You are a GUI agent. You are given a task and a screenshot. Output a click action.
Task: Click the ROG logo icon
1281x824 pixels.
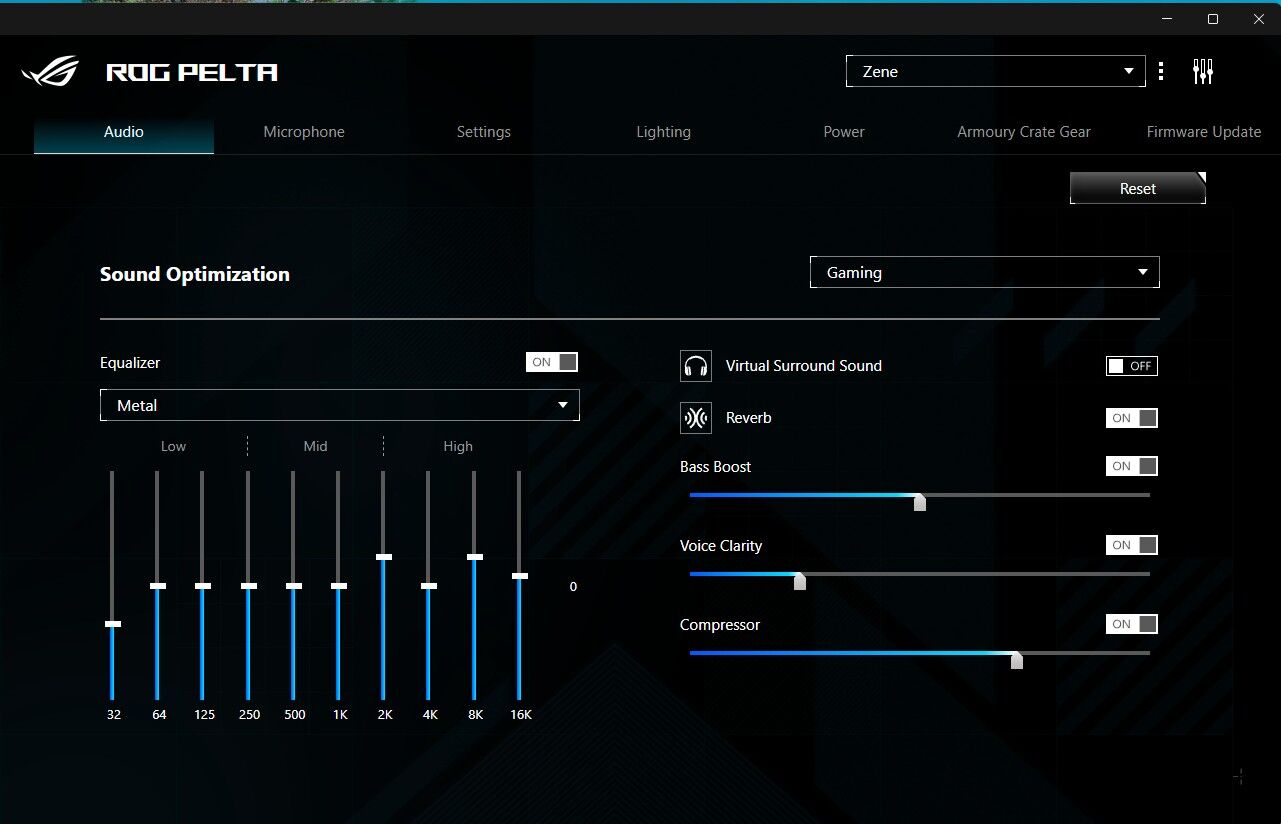click(x=50, y=71)
